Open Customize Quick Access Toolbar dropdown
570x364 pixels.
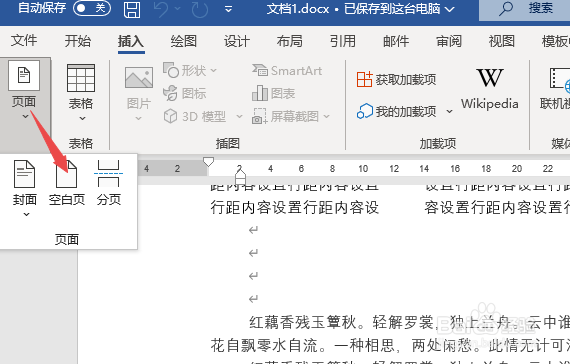pos(228,9)
